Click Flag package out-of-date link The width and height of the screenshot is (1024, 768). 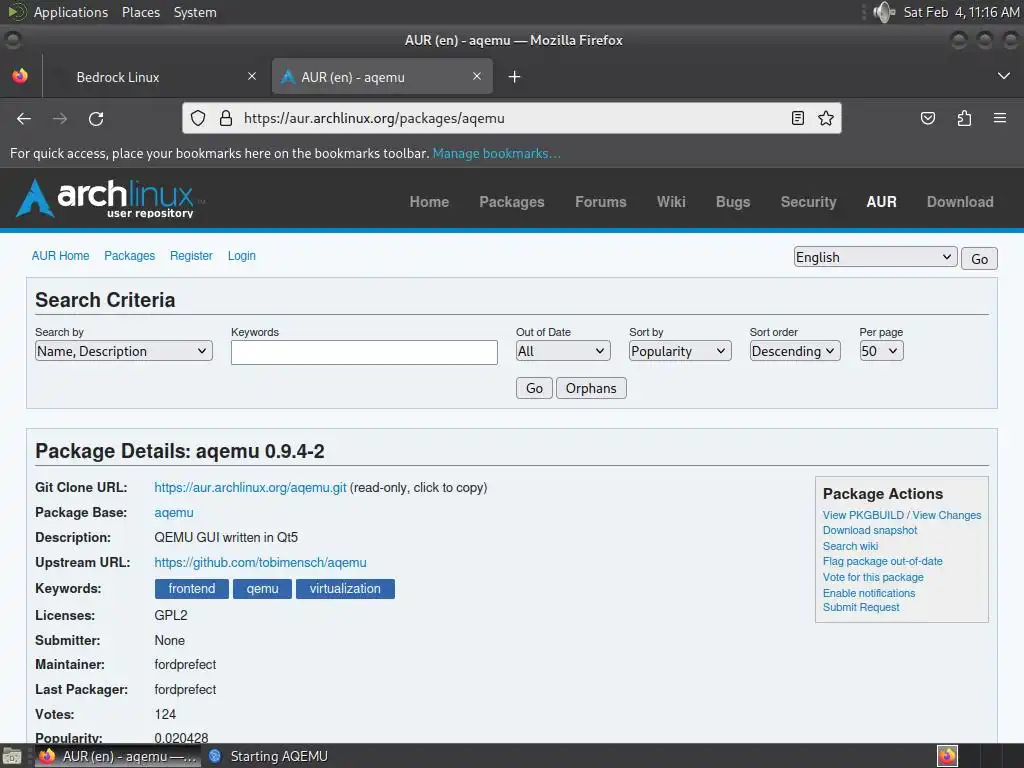pyautogui.click(x=882, y=561)
